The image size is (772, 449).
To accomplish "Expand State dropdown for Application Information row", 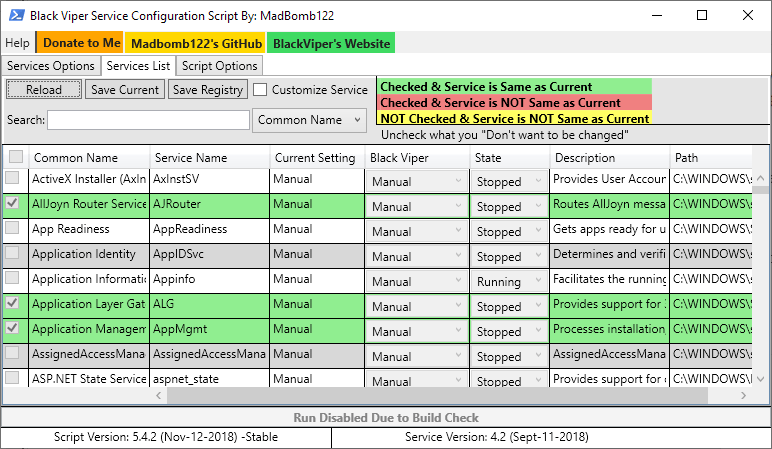I will pyautogui.click(x=508, y=282).
